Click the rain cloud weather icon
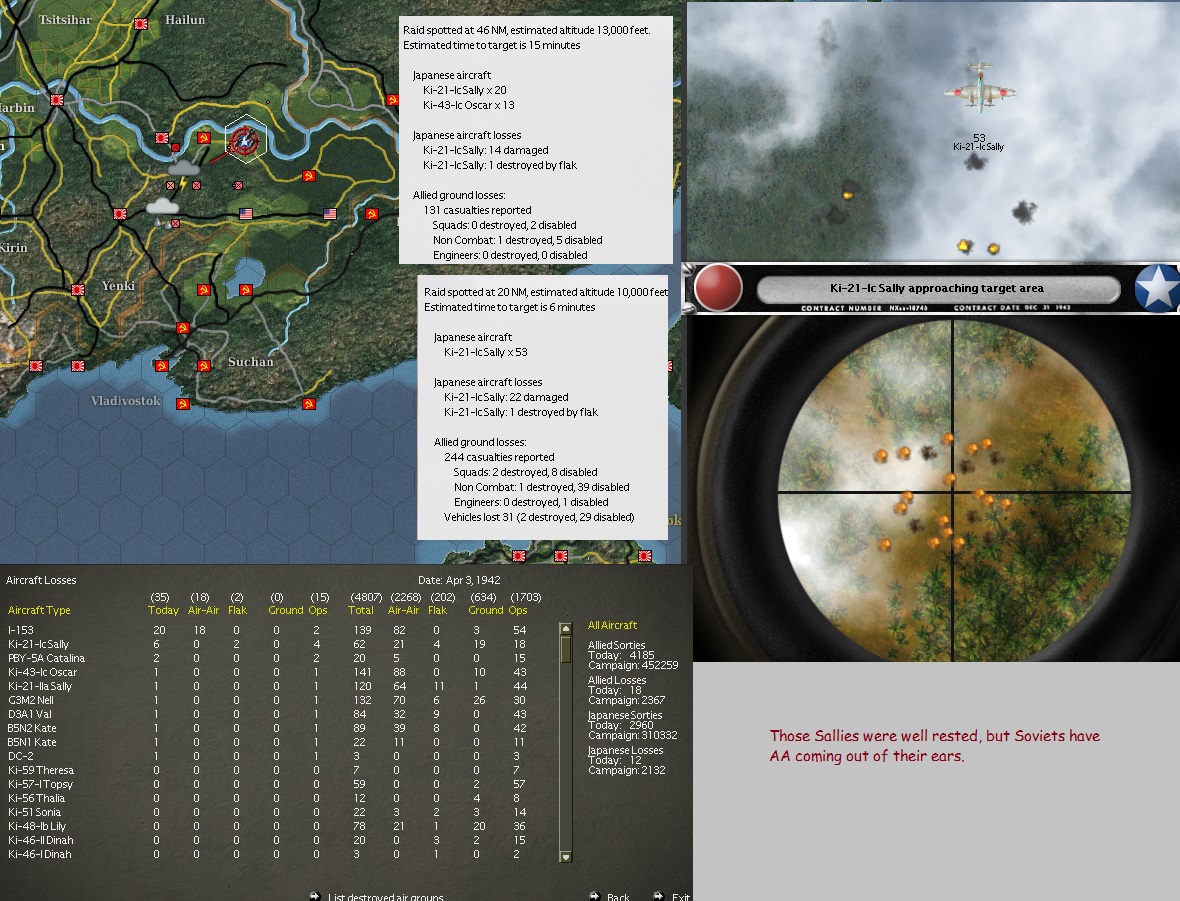1180x901 pixels. tap(163, 210)
